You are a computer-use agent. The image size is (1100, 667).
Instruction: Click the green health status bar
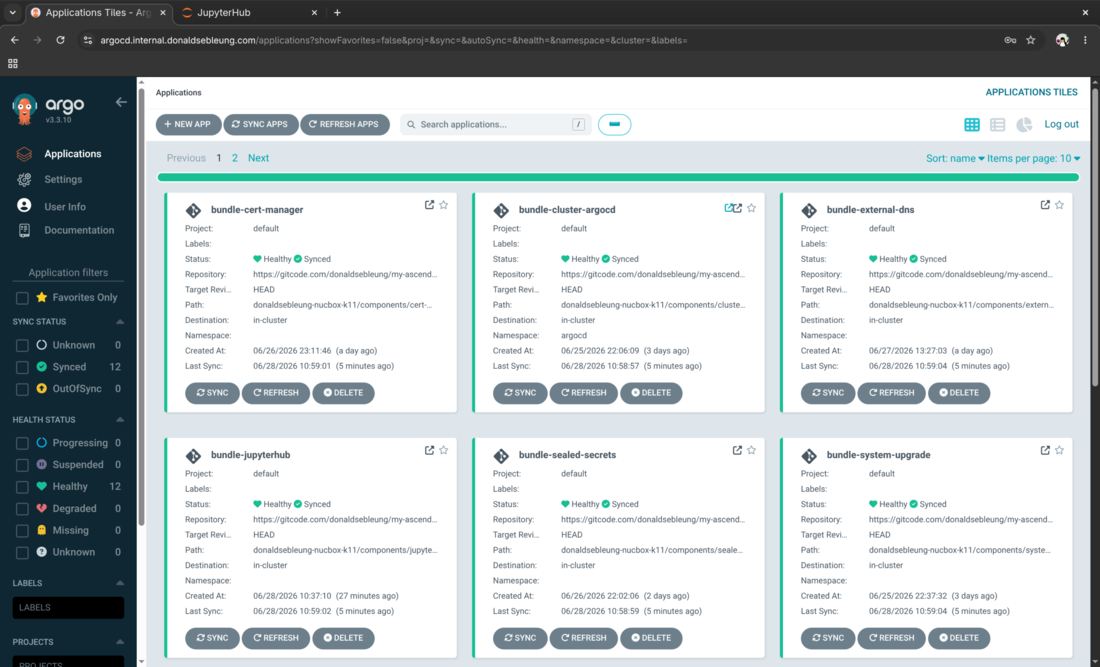click(618, 177)
